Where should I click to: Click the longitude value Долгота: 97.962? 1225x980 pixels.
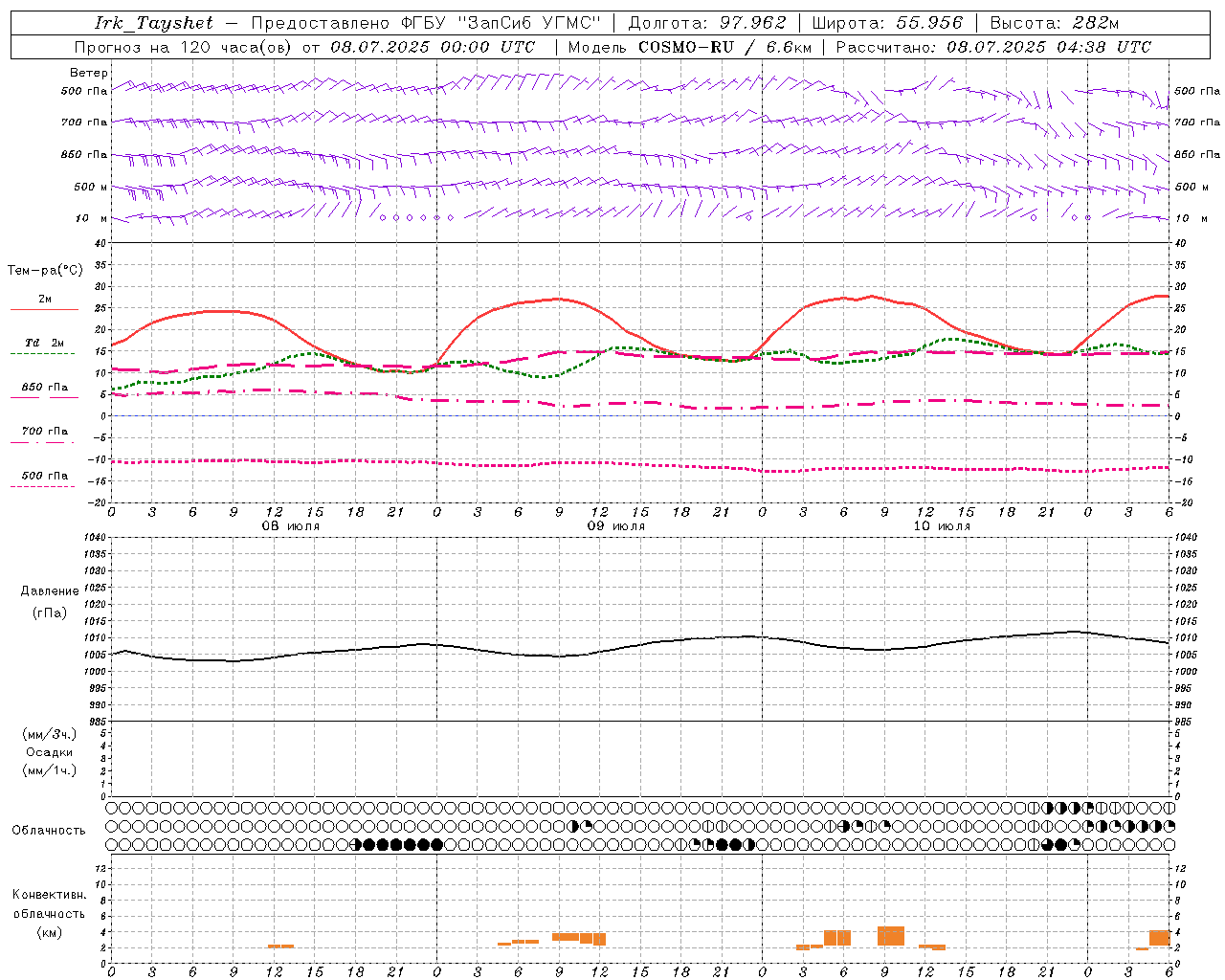(707, 23)
